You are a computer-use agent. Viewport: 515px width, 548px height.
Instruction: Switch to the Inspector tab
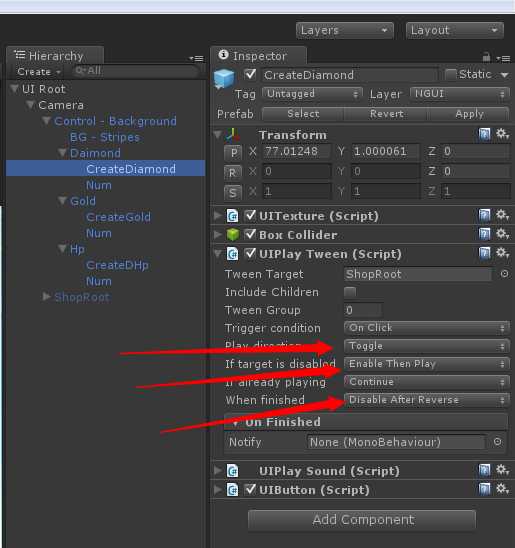click(x=259, y=56)
